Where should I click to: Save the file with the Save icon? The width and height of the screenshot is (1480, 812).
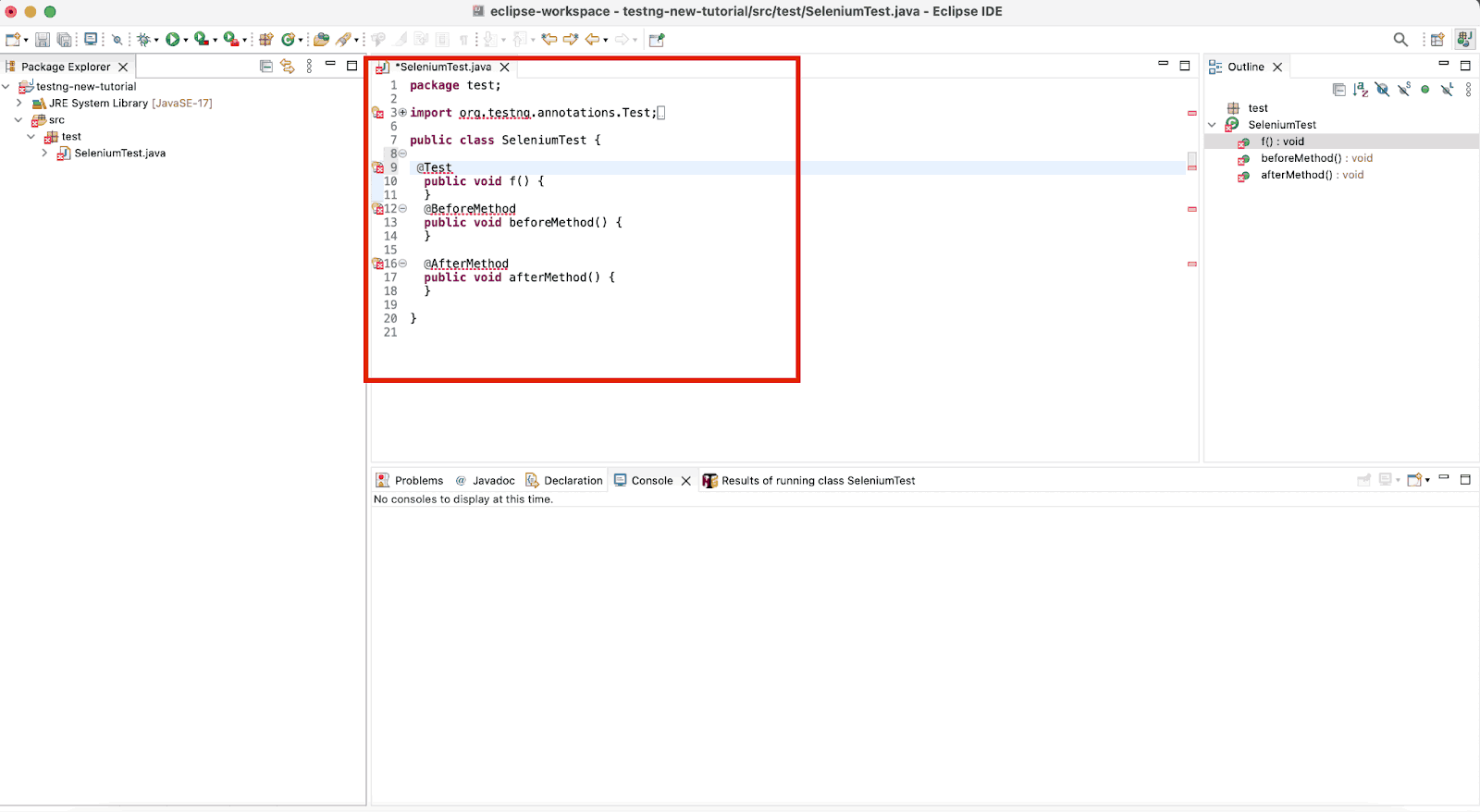click(x=43, y=40)
